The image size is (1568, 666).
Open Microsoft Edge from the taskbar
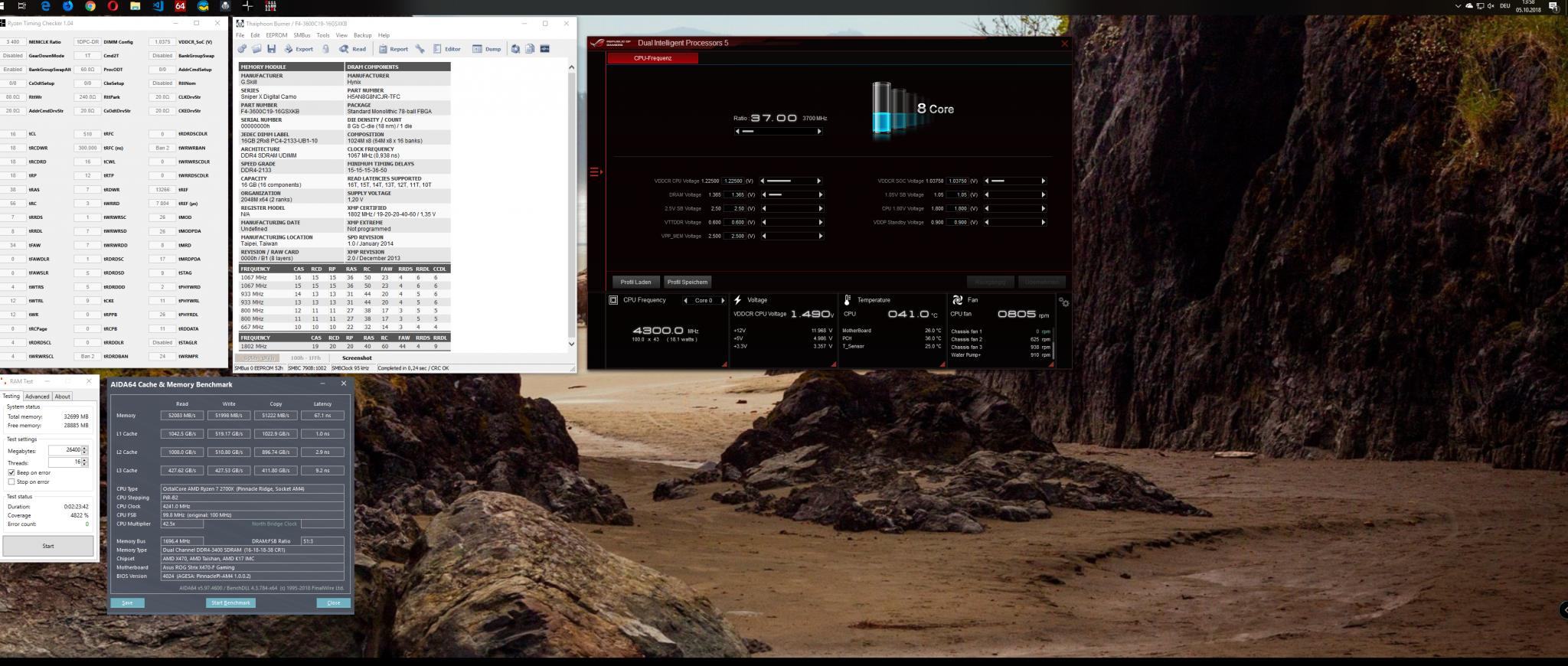[x=45, y=6]
